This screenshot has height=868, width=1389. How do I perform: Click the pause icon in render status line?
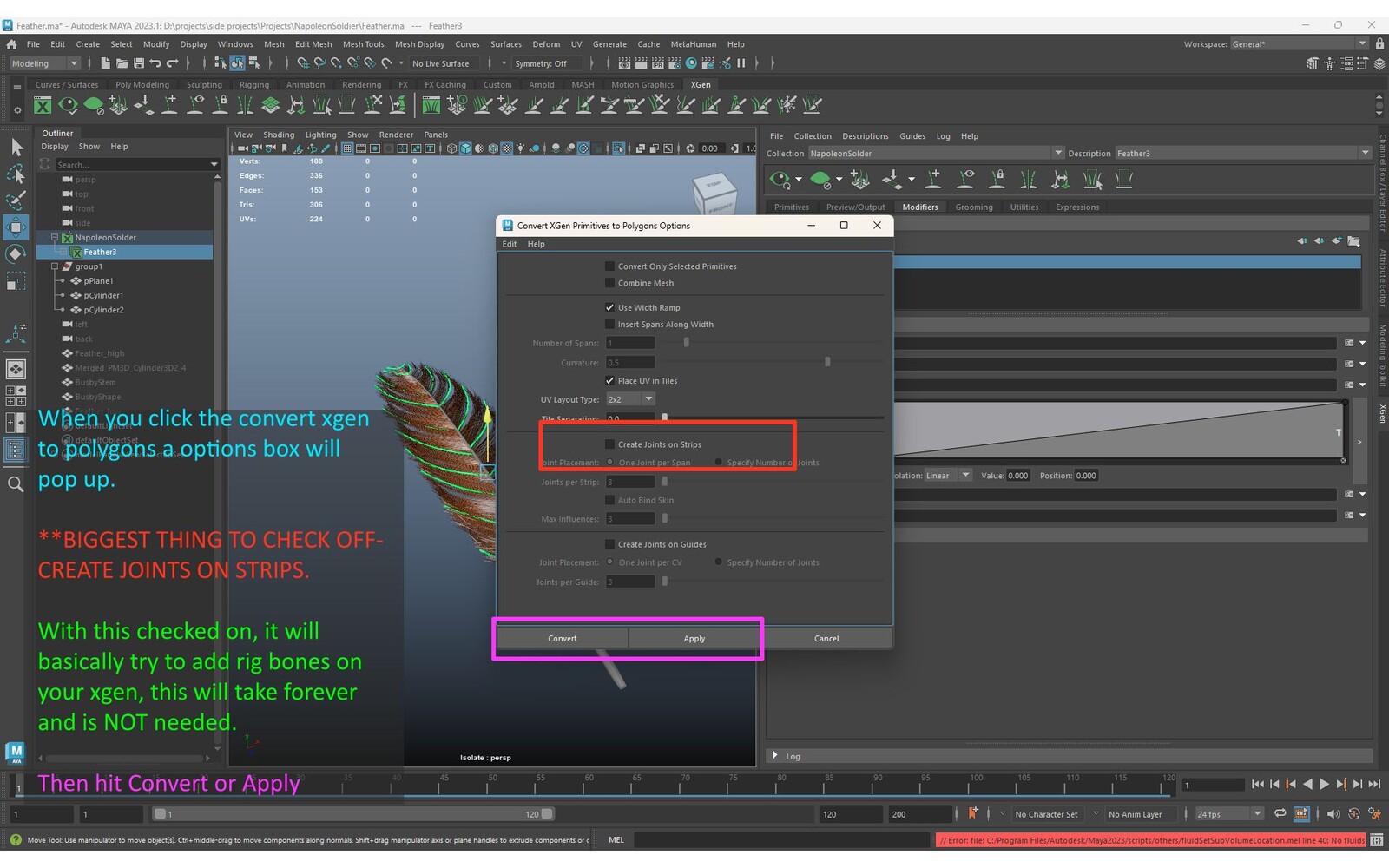(x=741, y=63)
